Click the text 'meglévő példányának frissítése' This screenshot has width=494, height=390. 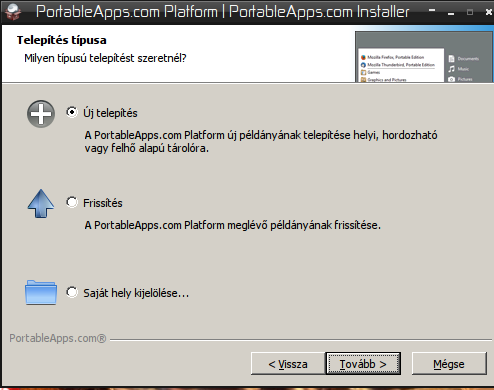[303, 225]
